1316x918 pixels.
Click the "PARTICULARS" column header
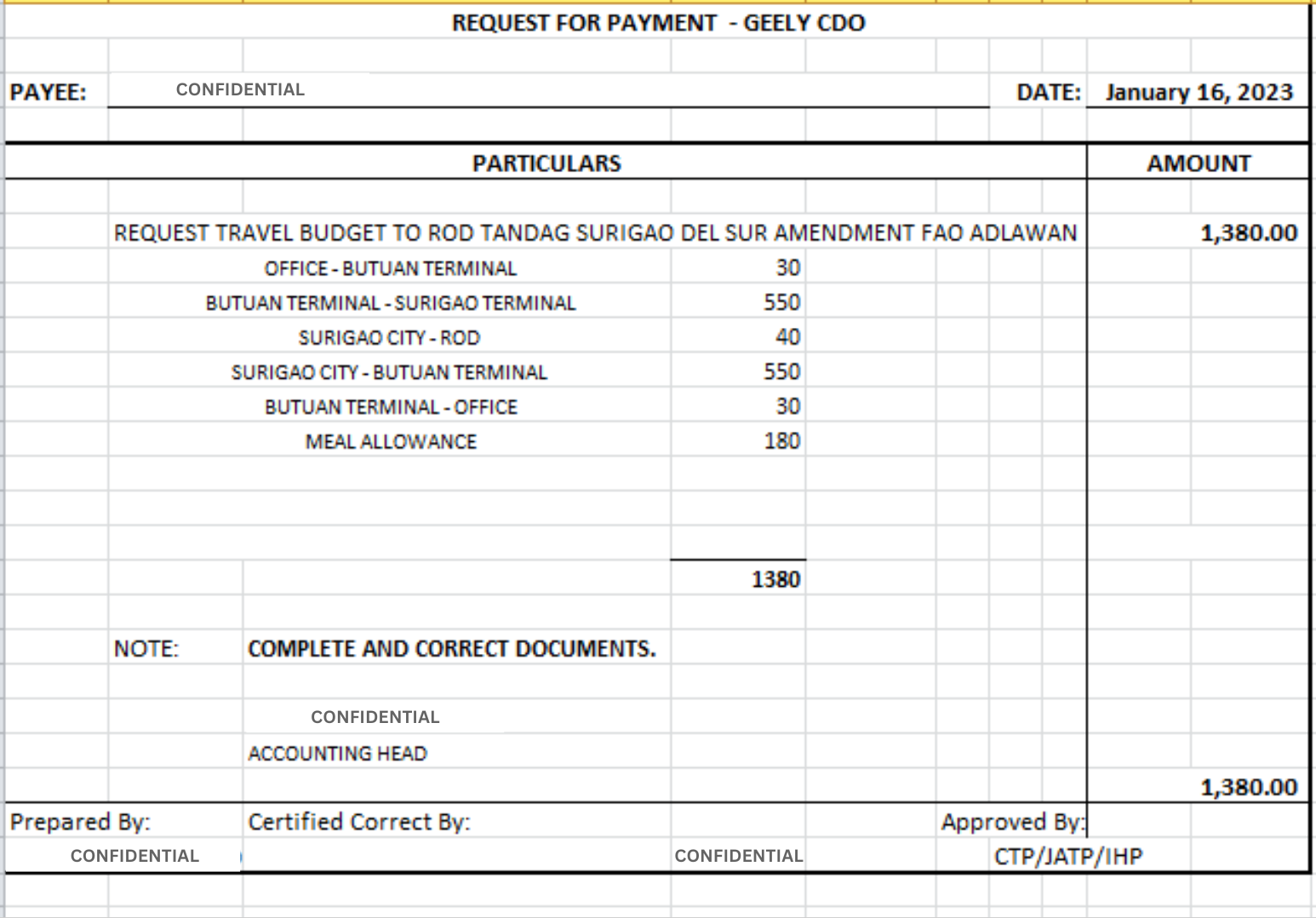pyautogui.click(x=546, y=163)
